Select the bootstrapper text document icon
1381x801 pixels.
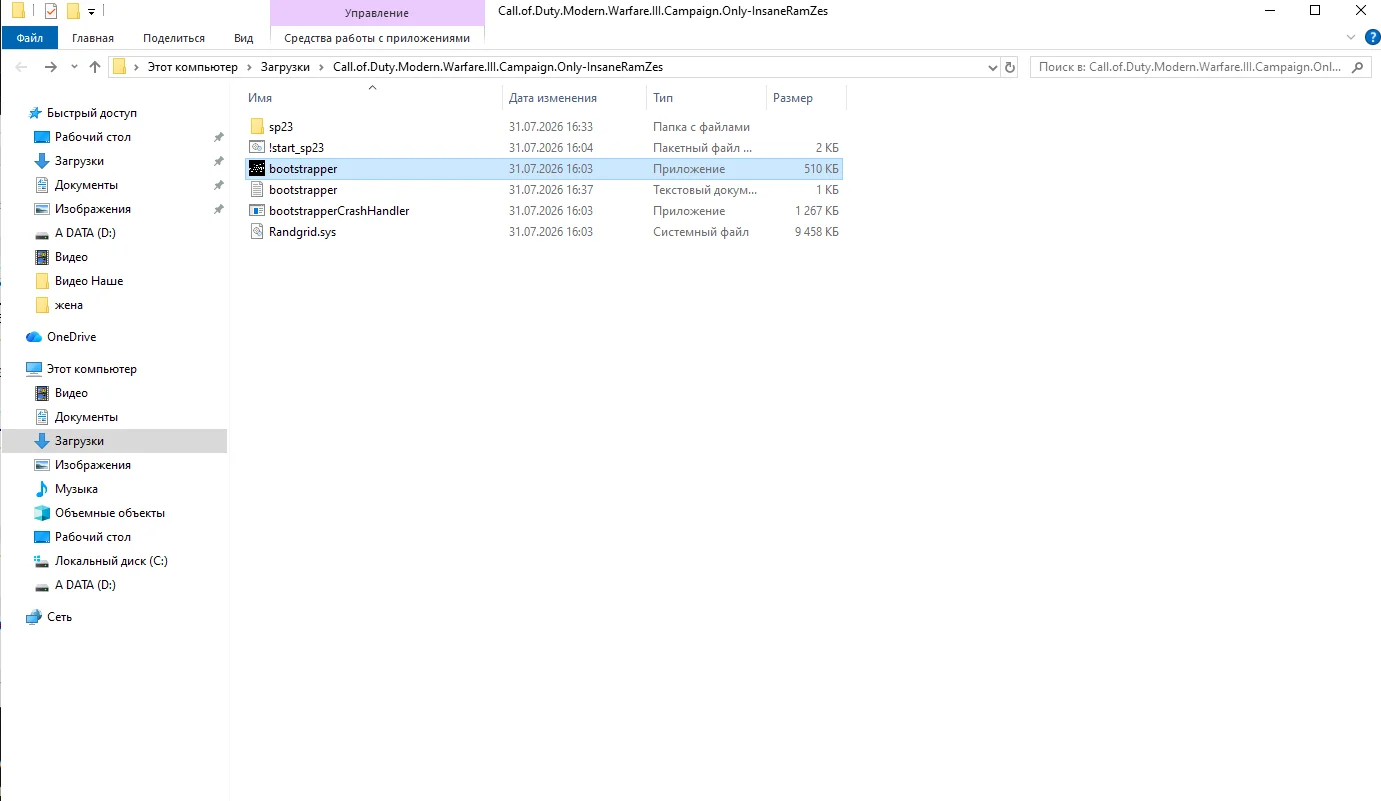pyautogui.click(x=257, y=190)
